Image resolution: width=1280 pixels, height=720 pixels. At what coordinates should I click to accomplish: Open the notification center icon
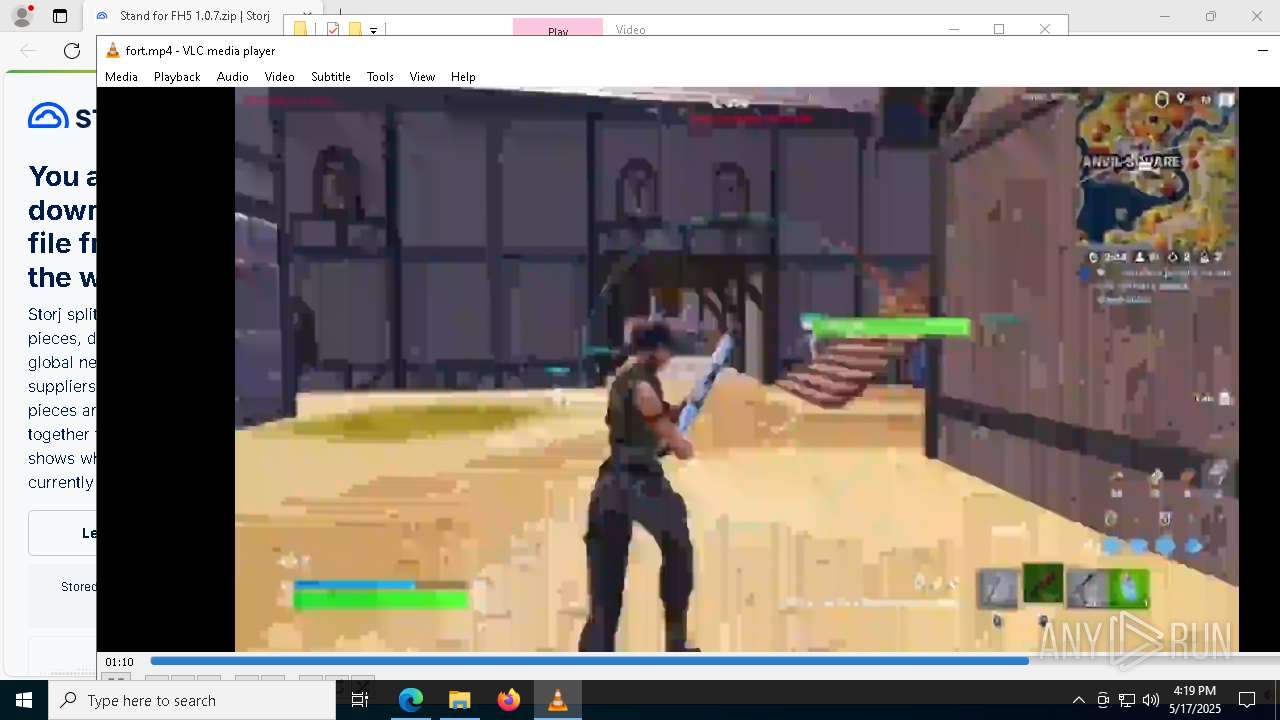coord(1247,700)
